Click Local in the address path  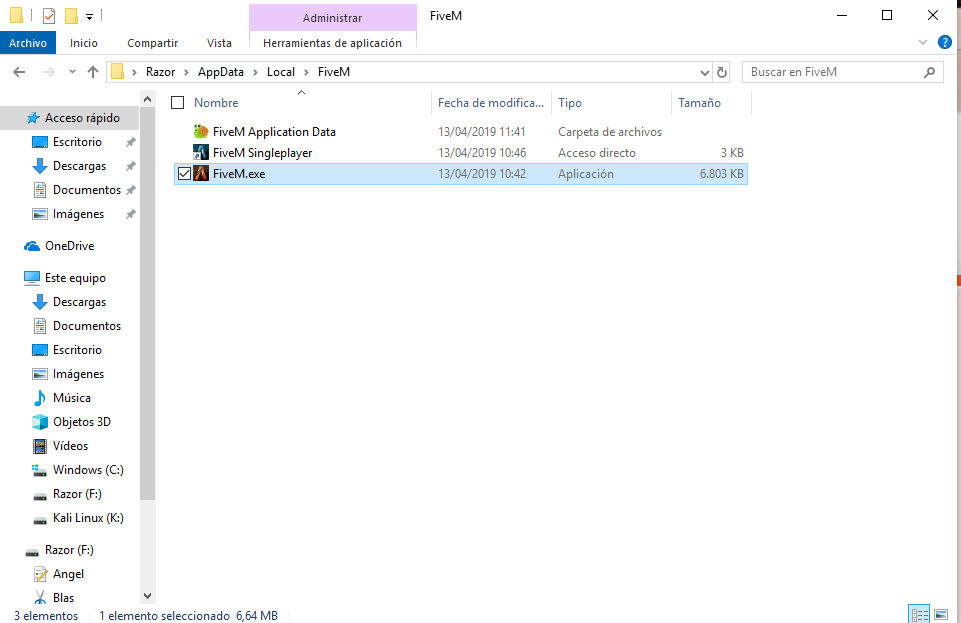coord(281,72)
